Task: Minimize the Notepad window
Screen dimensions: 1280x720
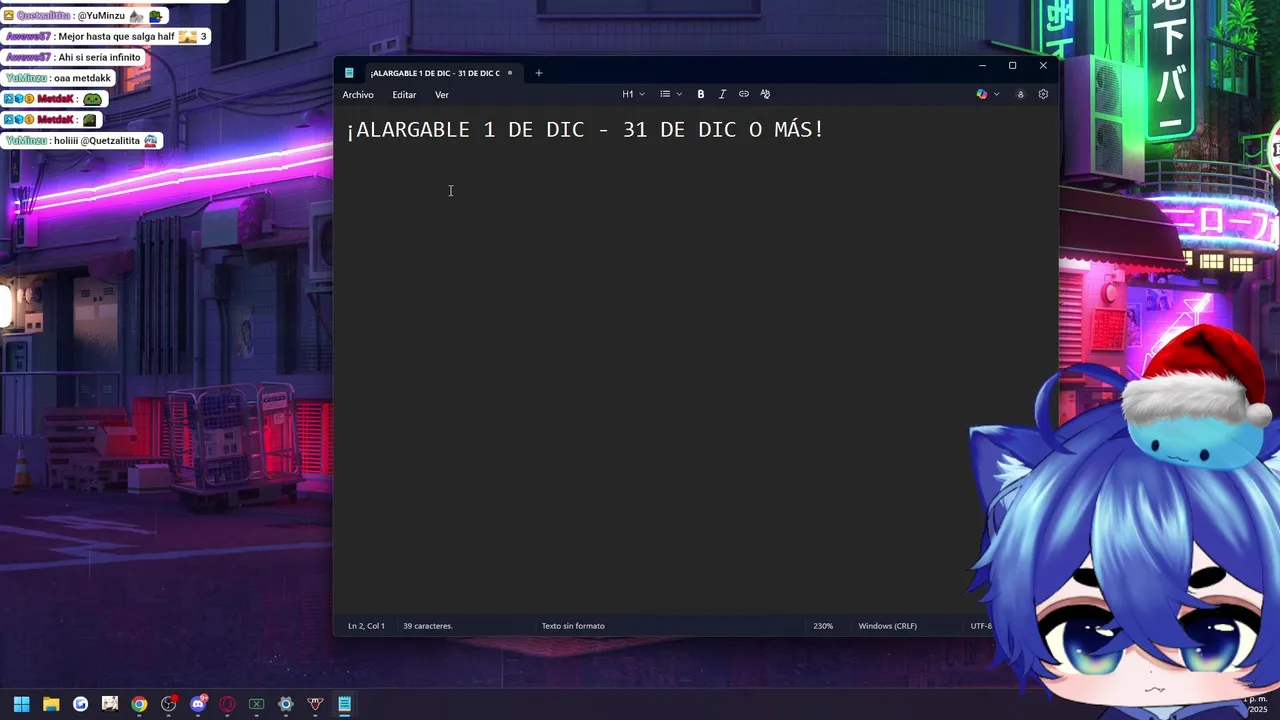Action: click(x=982, y=66)
